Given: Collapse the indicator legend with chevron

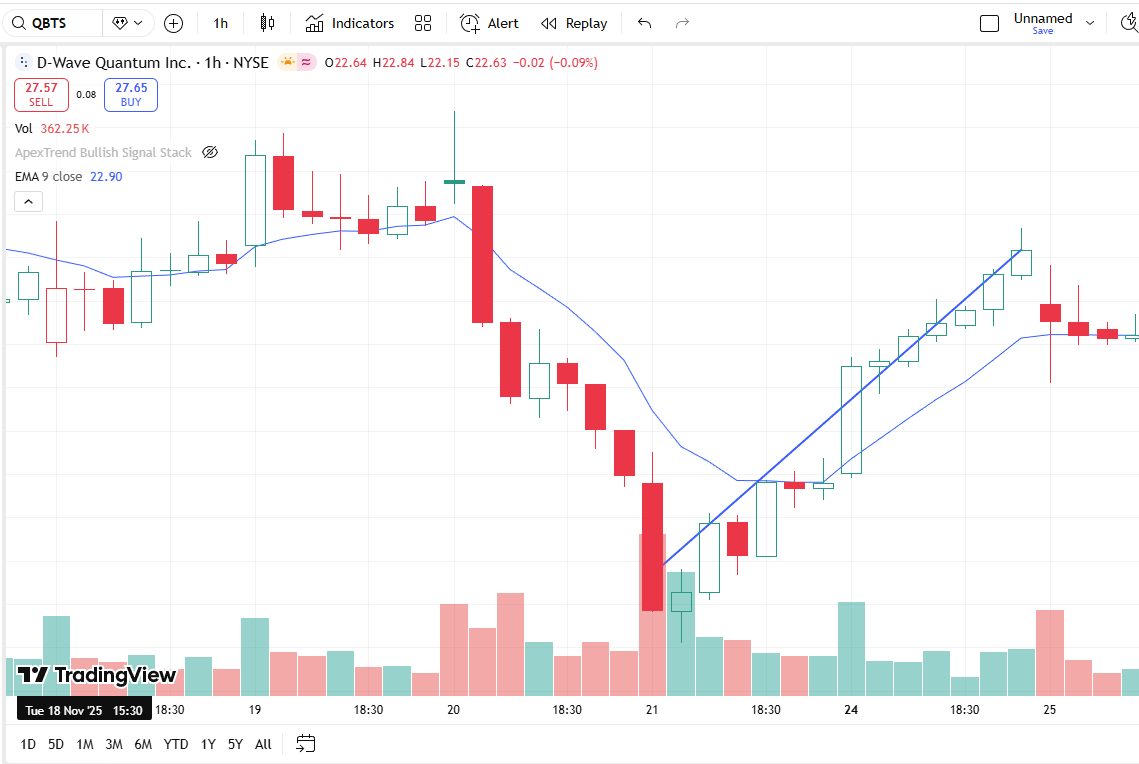Looking at the screenshot, I should (x=28, y=202).
